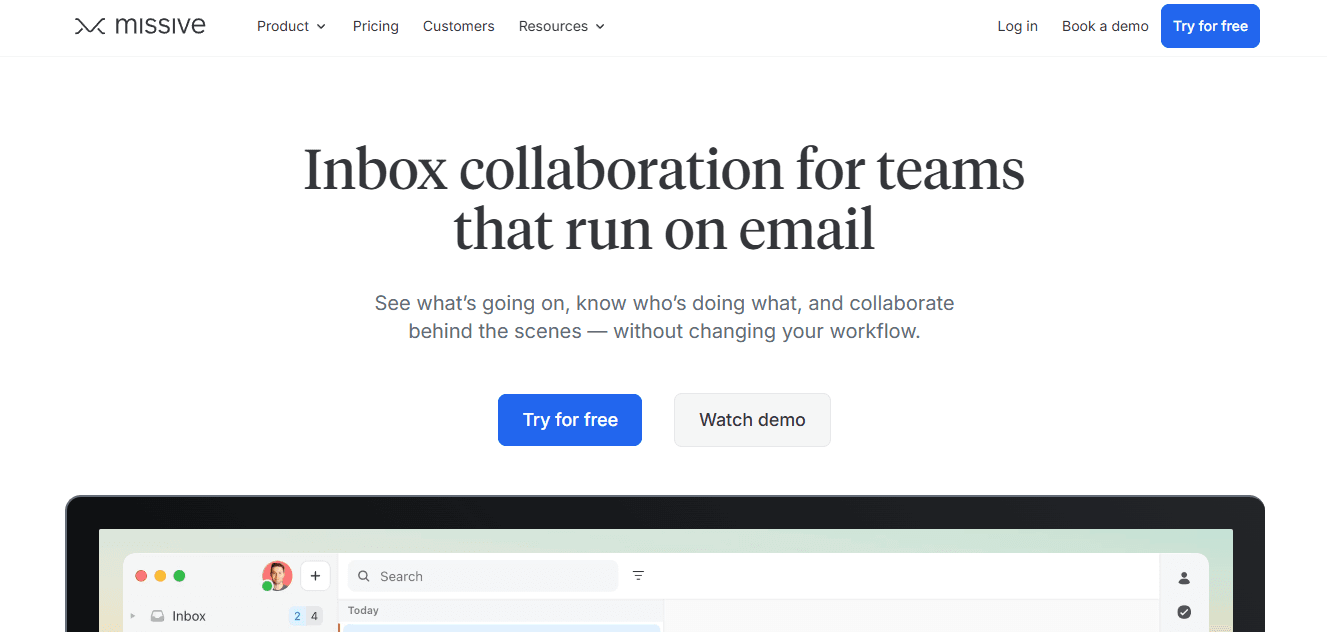The width and height of the screenshot is (1327, 632).
Task: Click the magnifier icon in Search field
Action: click(364, 576)
